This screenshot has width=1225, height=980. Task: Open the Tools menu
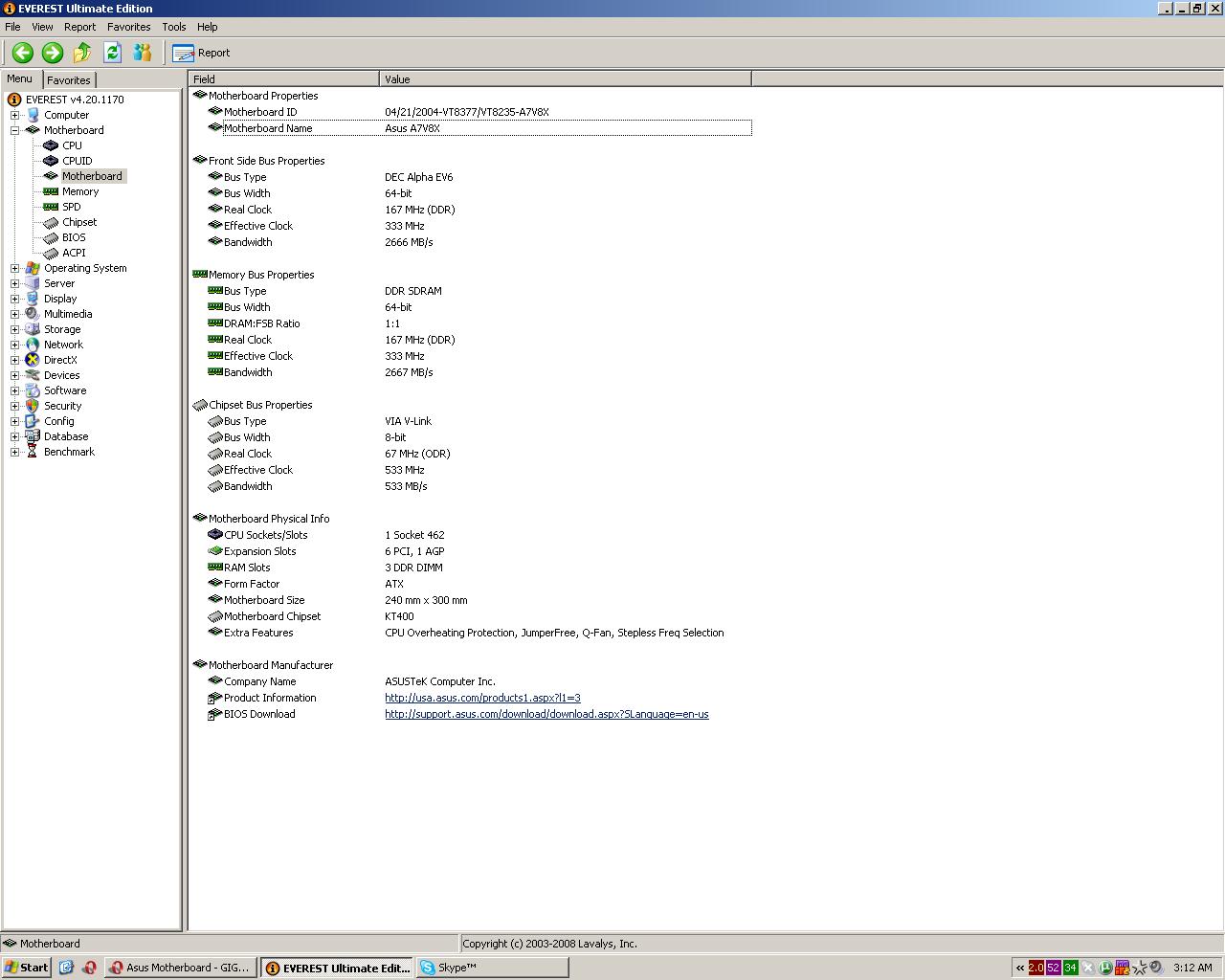[174, 27]
